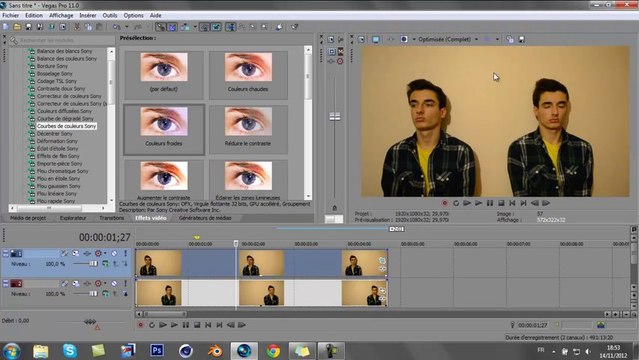Copy preview snapshot to clipboard
The width and height of the screenshot is (639, 360).
pyautogui.click(x=510, y=40)
